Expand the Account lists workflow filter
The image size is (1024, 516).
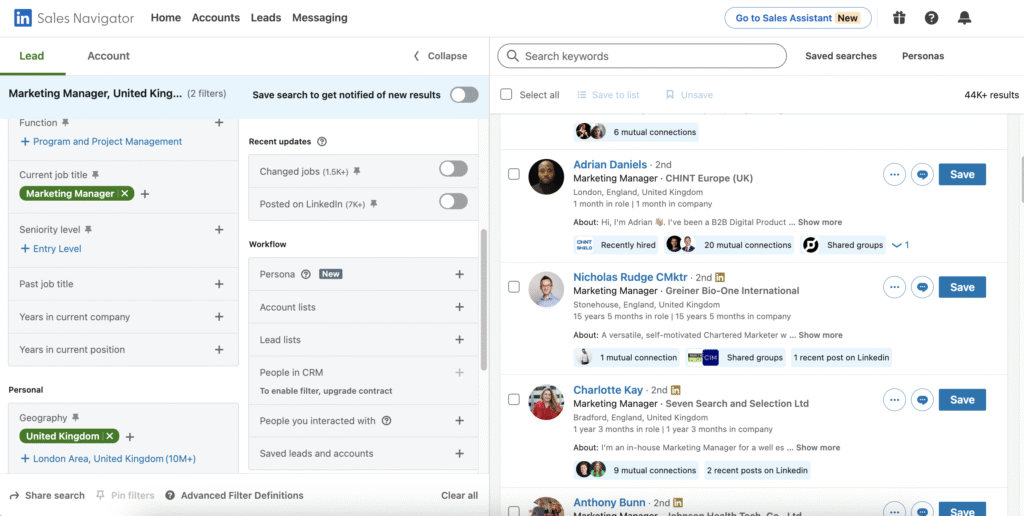459,307
